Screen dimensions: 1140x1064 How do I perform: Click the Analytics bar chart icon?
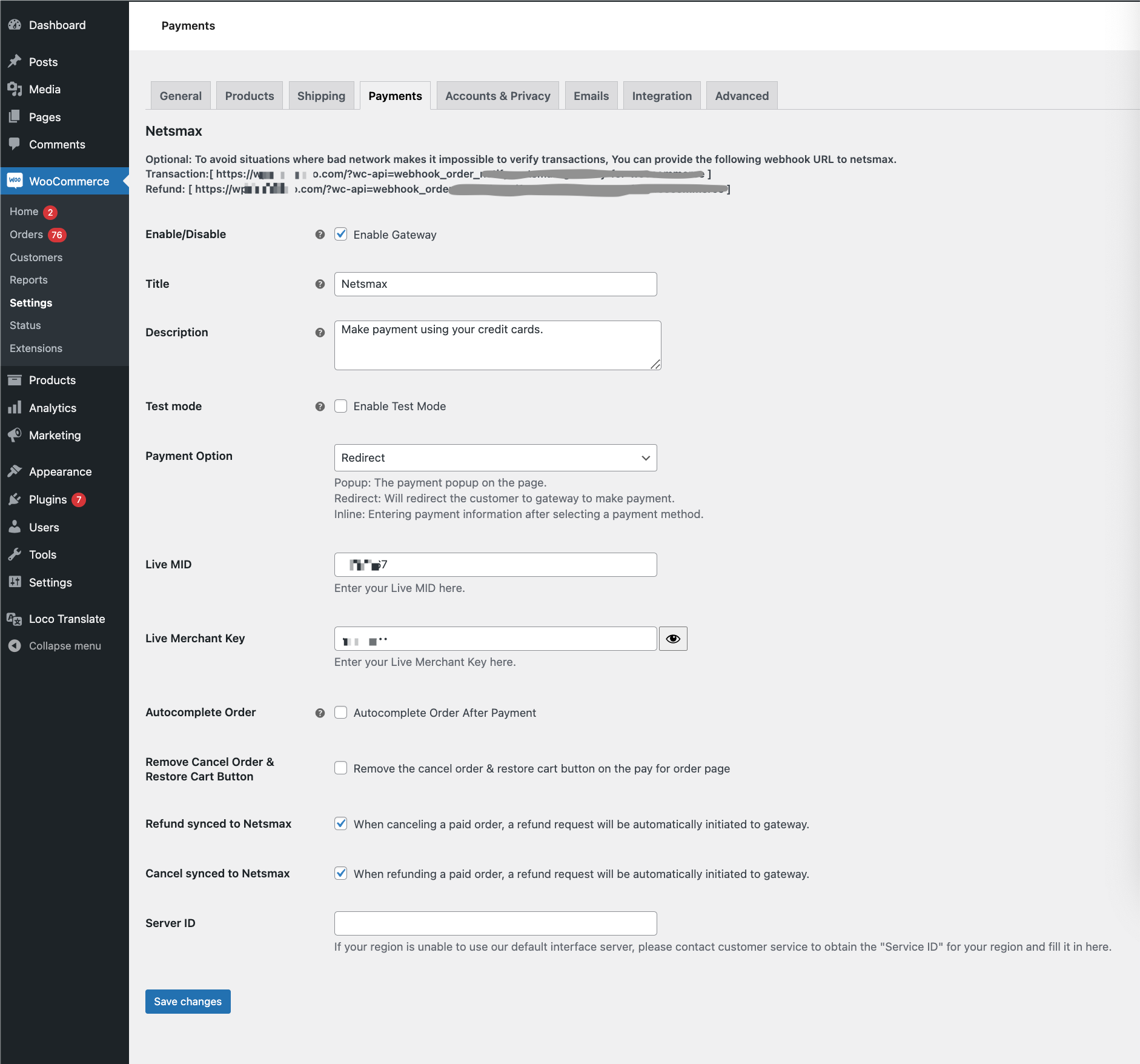pos(15,408)
